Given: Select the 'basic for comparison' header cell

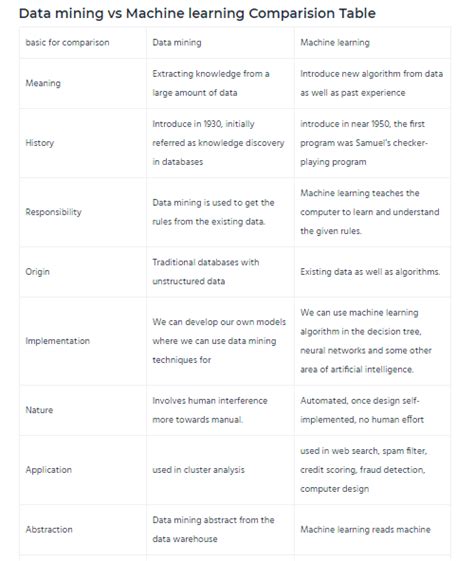Looking at the screenshot, I should (x=67, y=43).
